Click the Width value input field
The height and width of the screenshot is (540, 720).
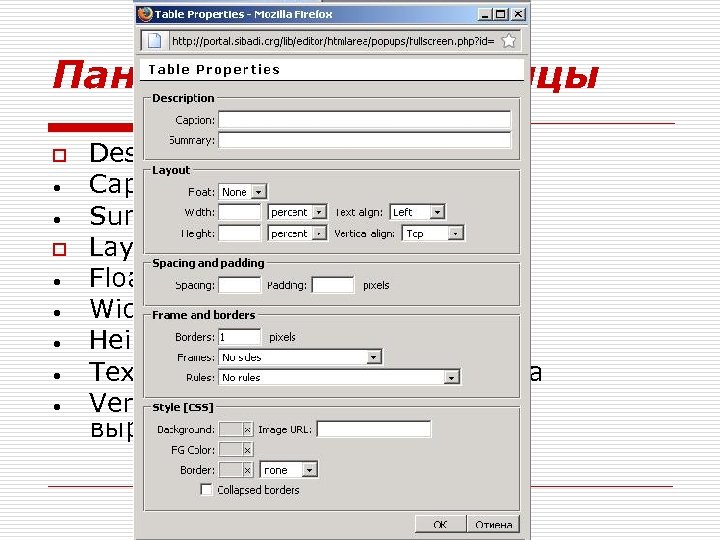click(239, 212)
